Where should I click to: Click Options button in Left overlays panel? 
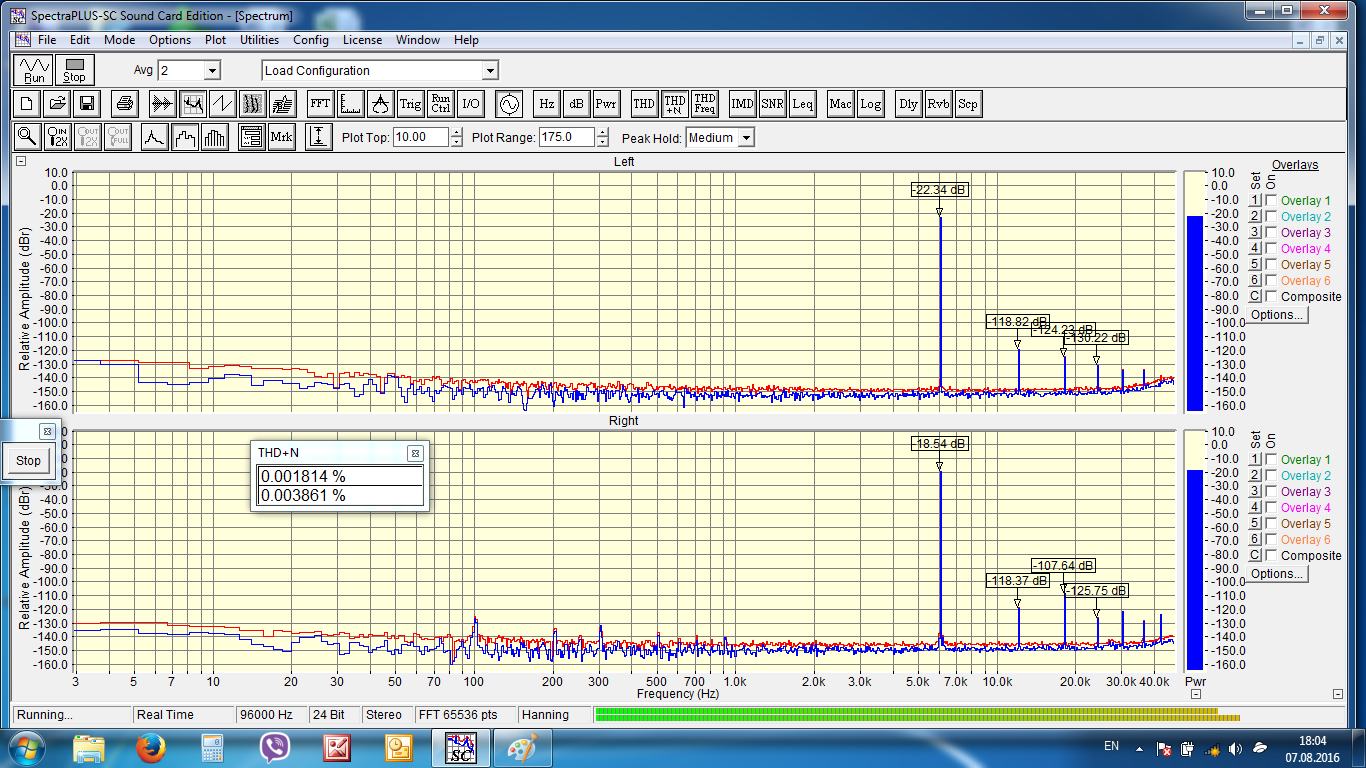[1277, 315]
